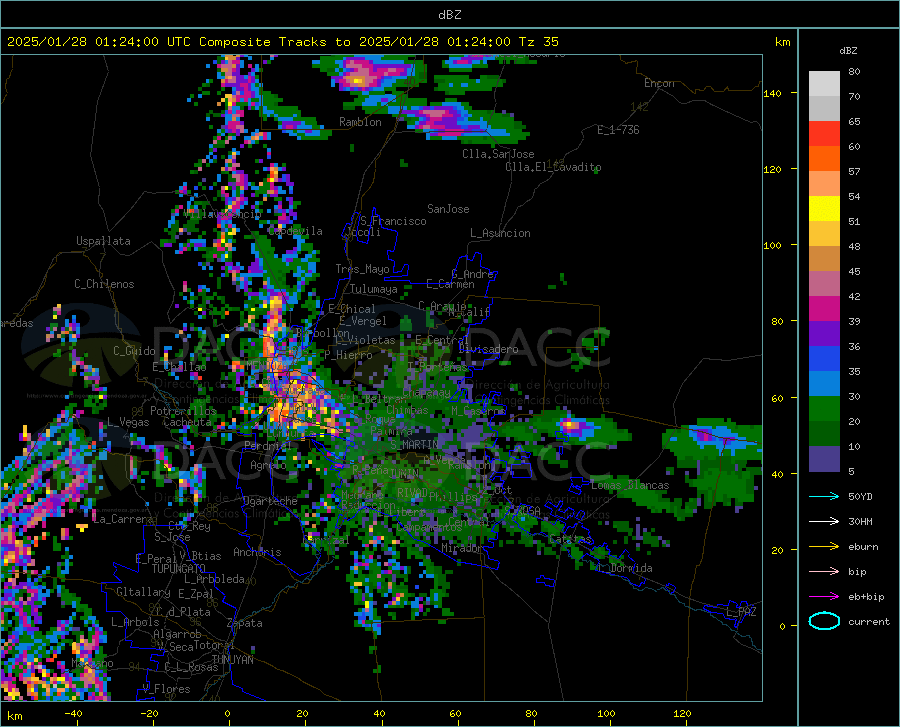Click the '120' tick on the bottom km axis

(682, 714)
